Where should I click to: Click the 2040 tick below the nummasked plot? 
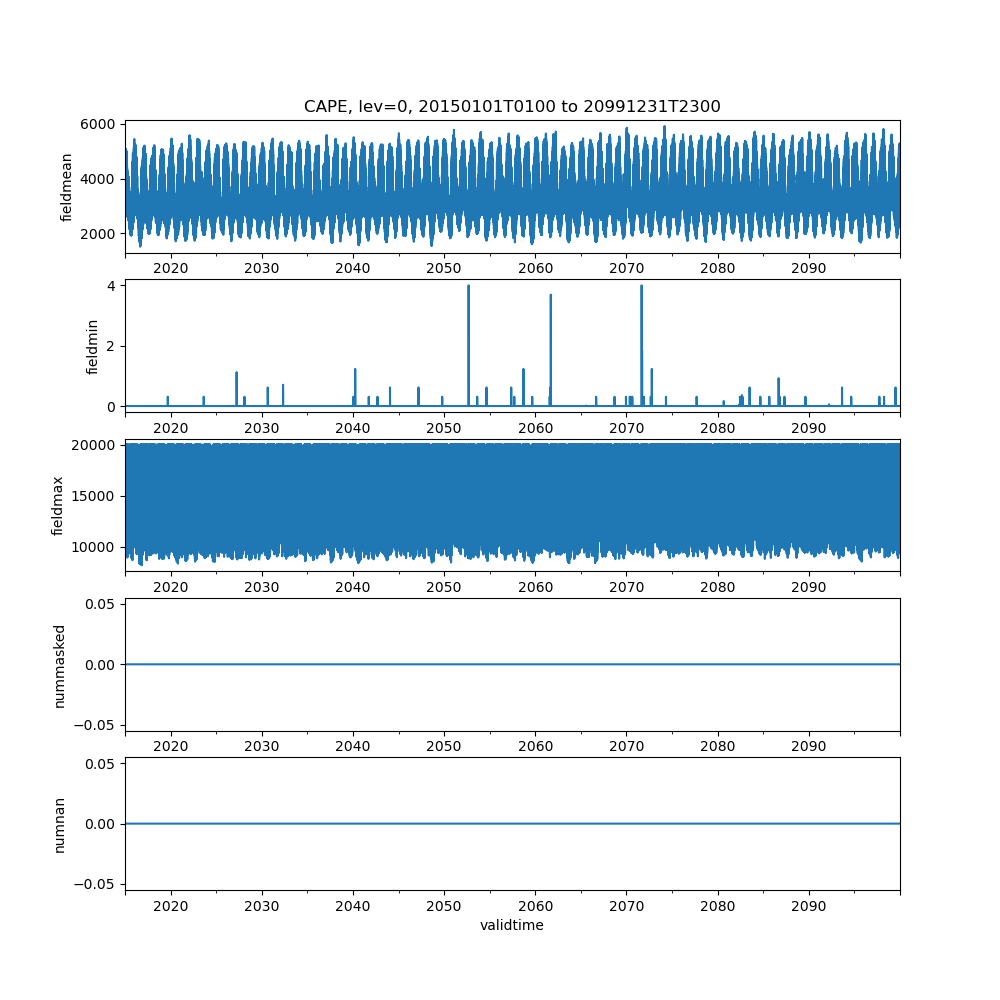pos(353,747)
